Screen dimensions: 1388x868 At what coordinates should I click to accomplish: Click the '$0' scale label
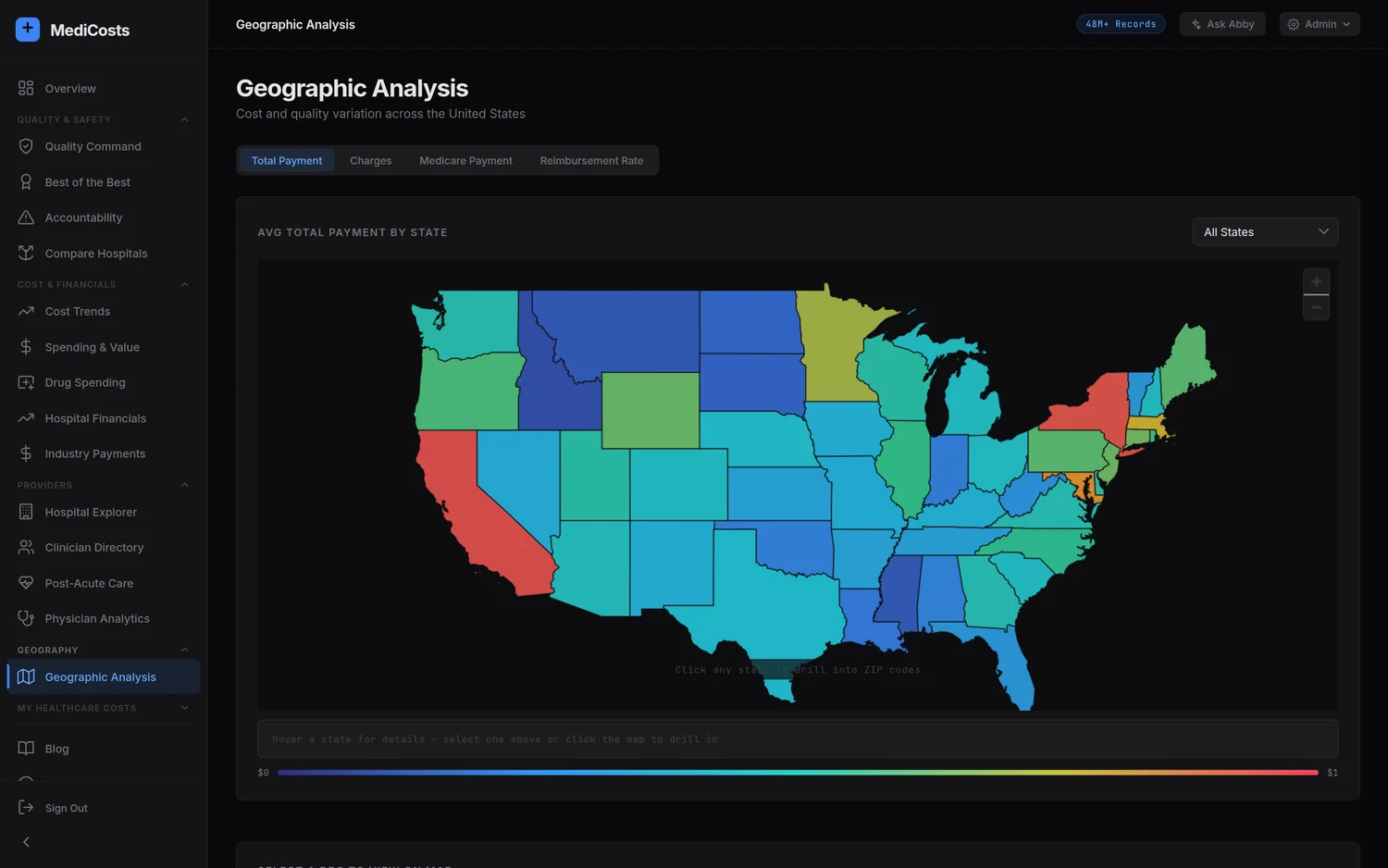pos(264,773)
